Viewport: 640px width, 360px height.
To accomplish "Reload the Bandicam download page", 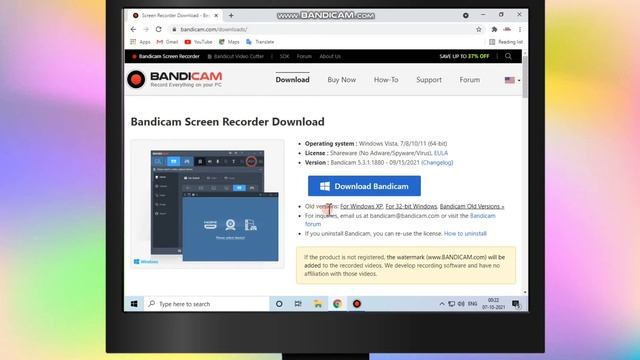I will [158, 29].
